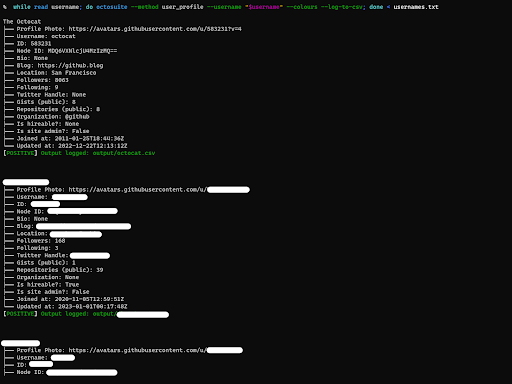The width and height of the screenshot is (512, 384).
Task: Click 'Joined at: 2020-11-05T12:59:51Z' line
Action: (70, 299)
